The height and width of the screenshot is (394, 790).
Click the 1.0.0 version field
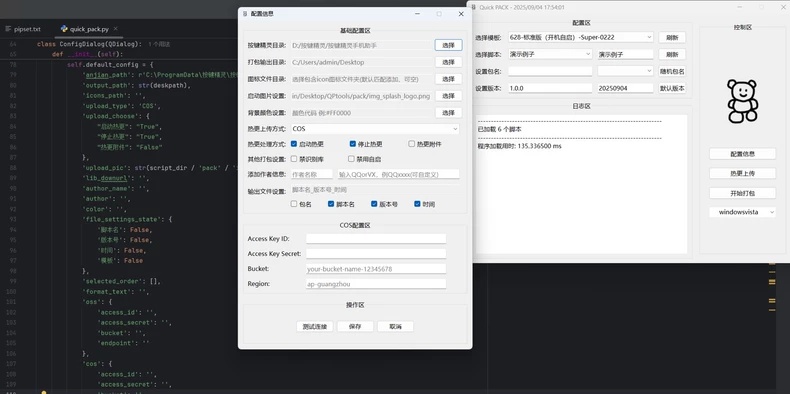click(x=550, y=88)
